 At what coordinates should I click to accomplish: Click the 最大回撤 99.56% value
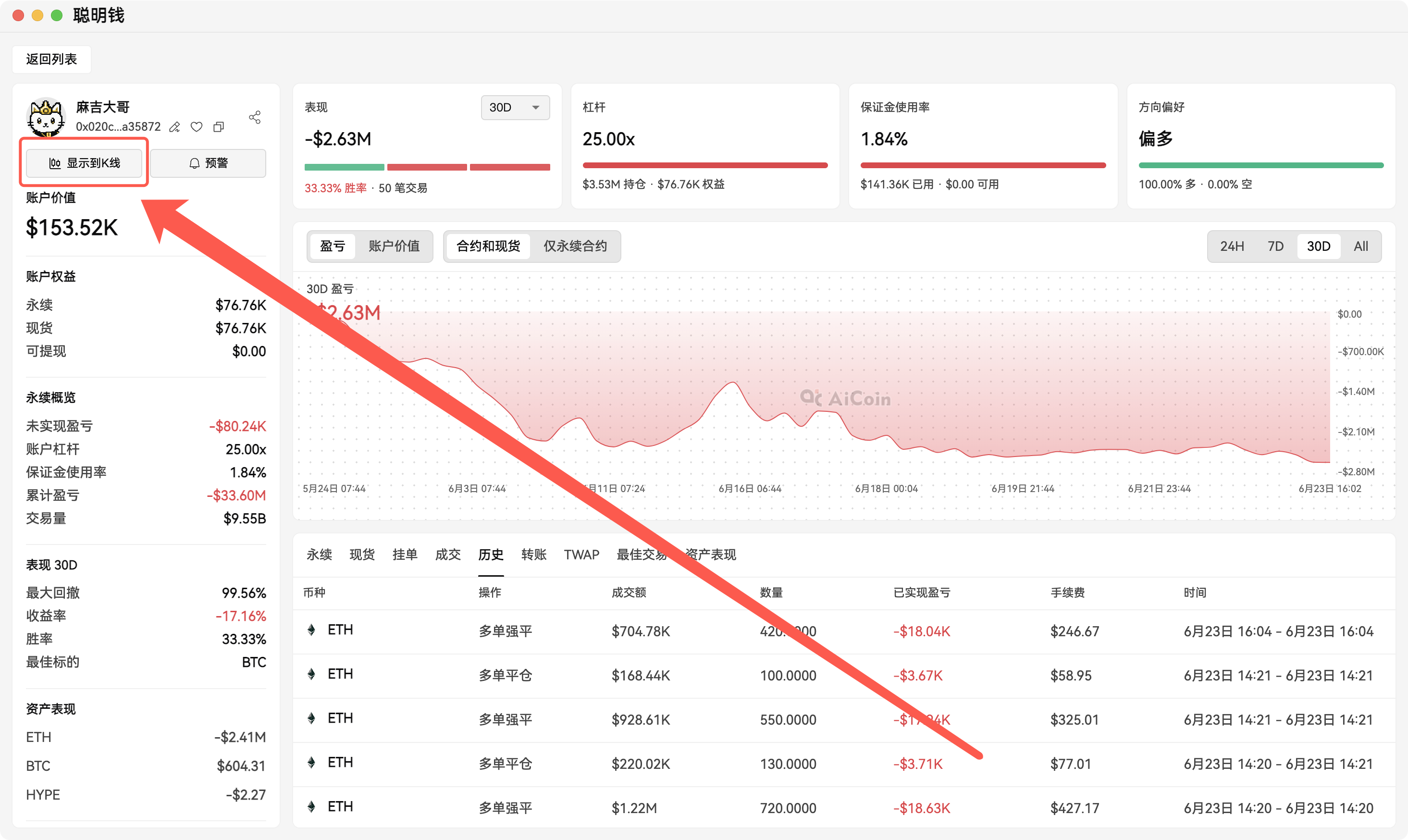(x=244, y=593)
